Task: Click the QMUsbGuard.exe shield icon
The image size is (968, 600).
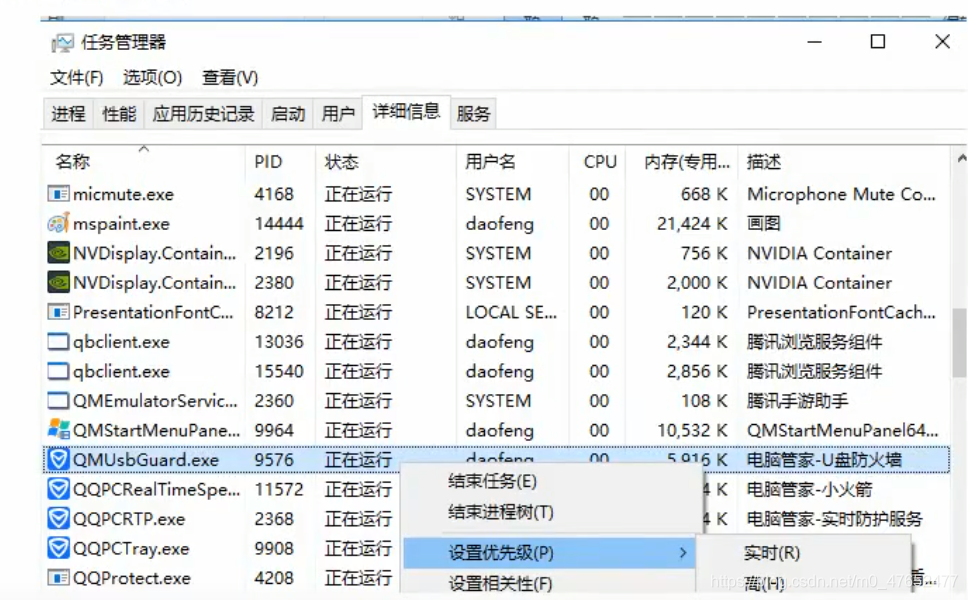Action: click(x=58, y=459)
